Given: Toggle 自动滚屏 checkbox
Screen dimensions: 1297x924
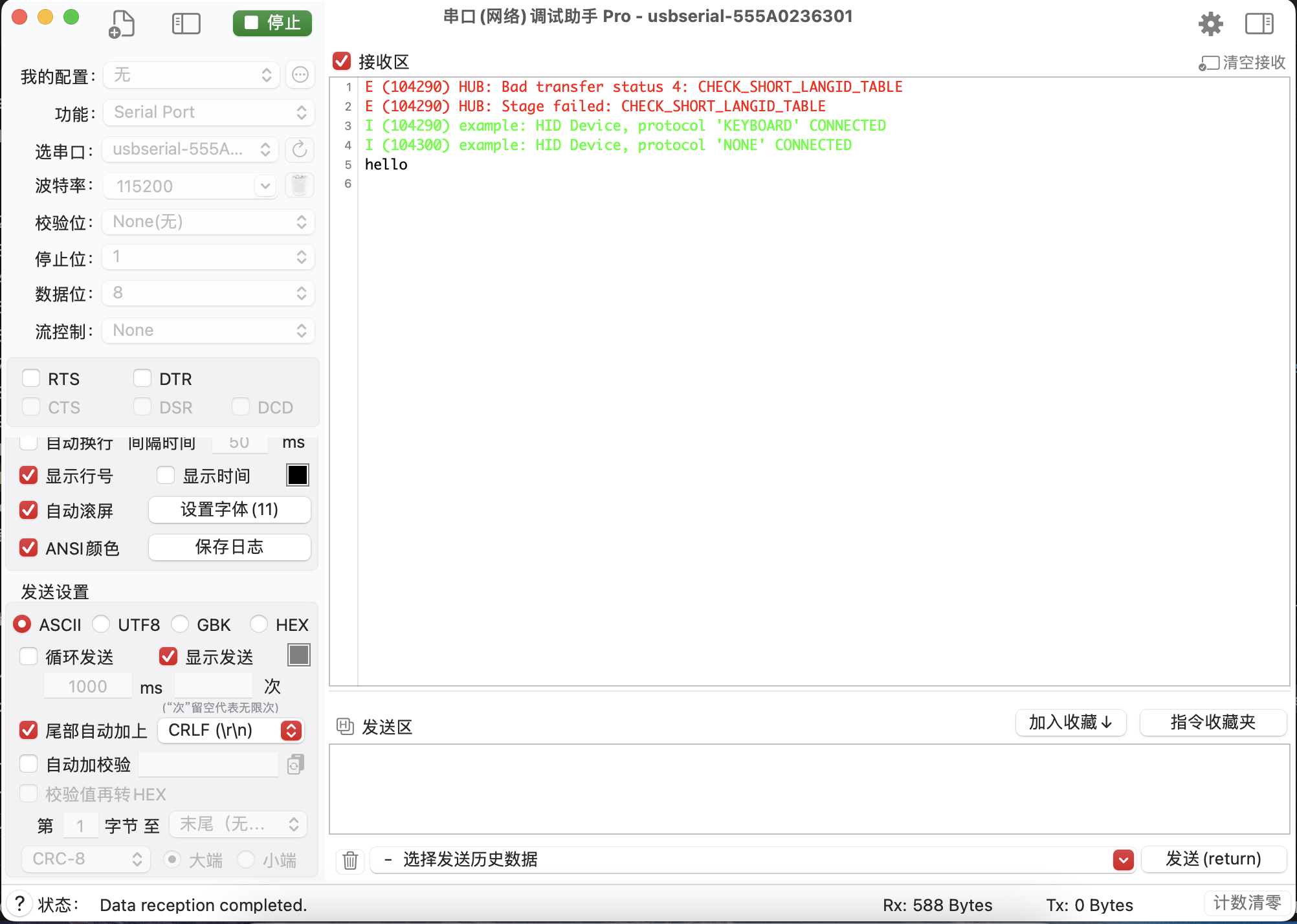Looking at the screenshot, I should [28, 511].
